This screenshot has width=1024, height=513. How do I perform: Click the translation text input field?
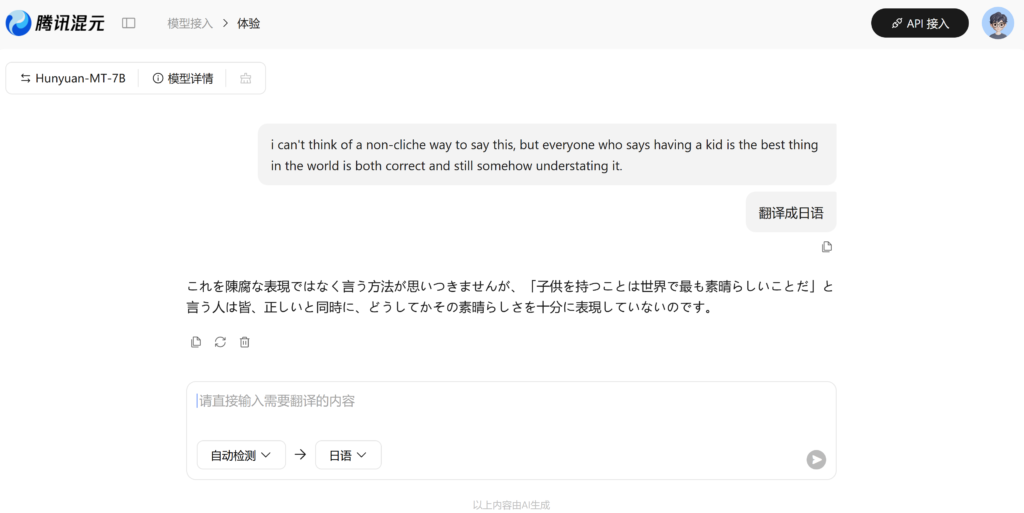coord(511,411)
